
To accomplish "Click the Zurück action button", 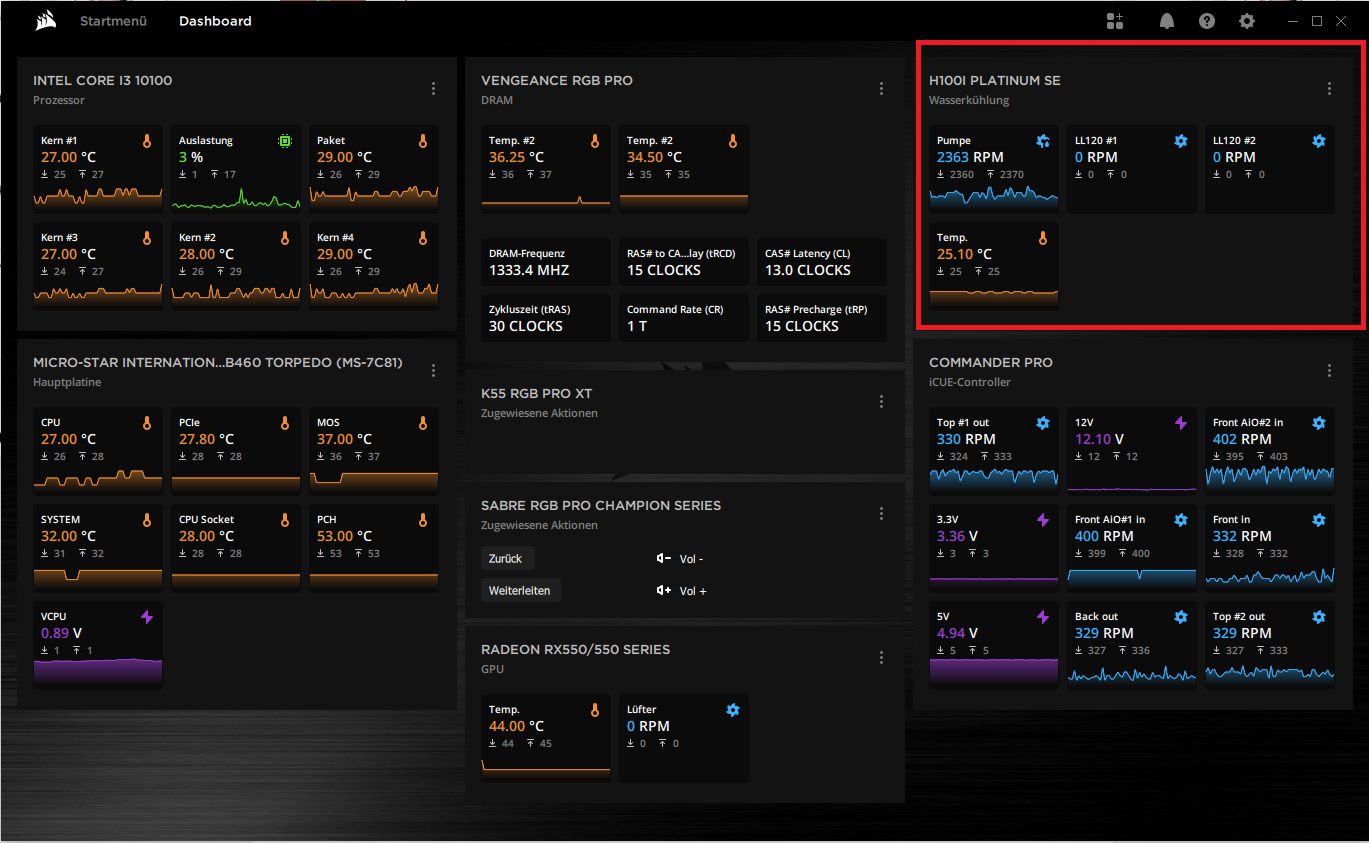I will 506,559.
